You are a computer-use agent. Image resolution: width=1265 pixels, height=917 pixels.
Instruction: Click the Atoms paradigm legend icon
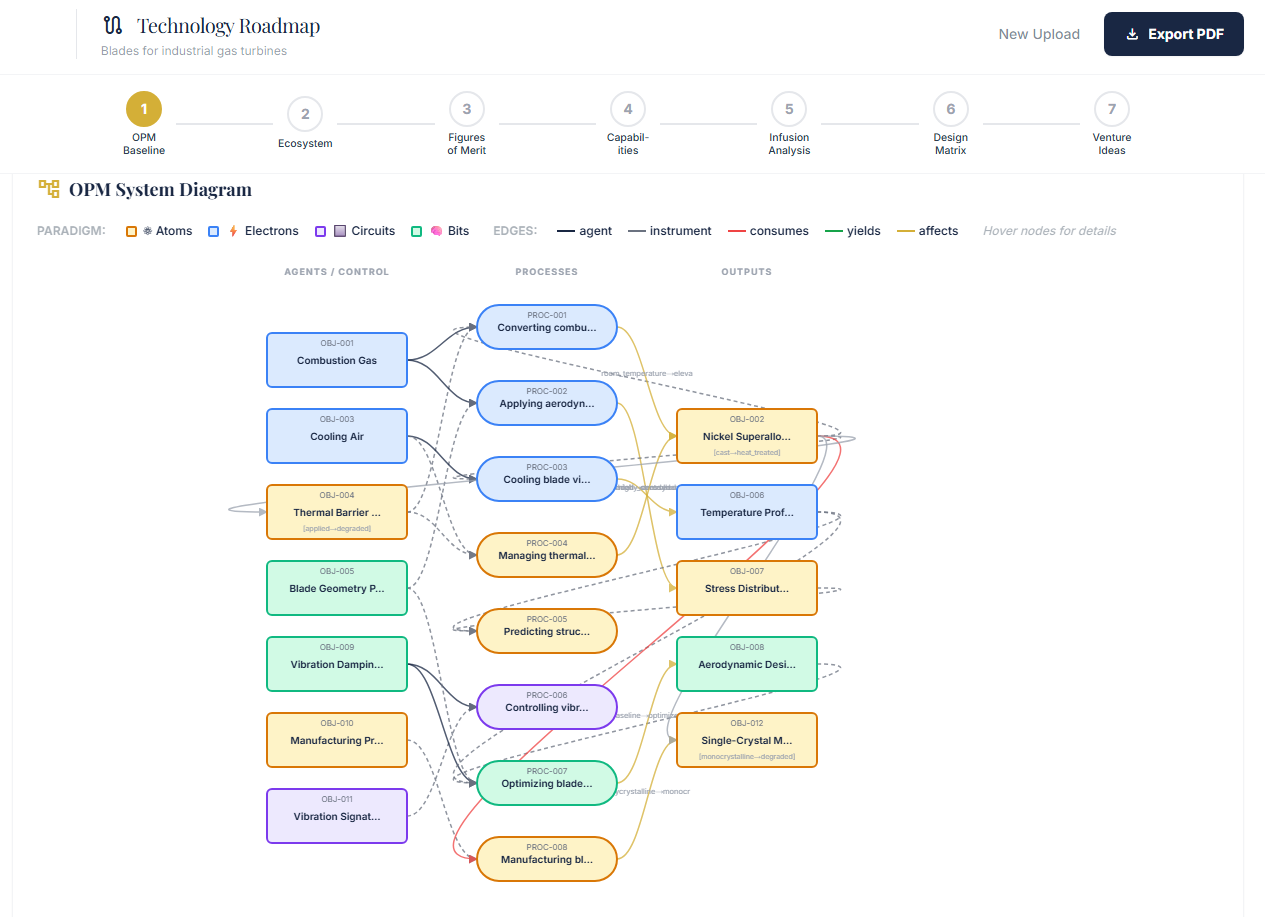[148, 231]
